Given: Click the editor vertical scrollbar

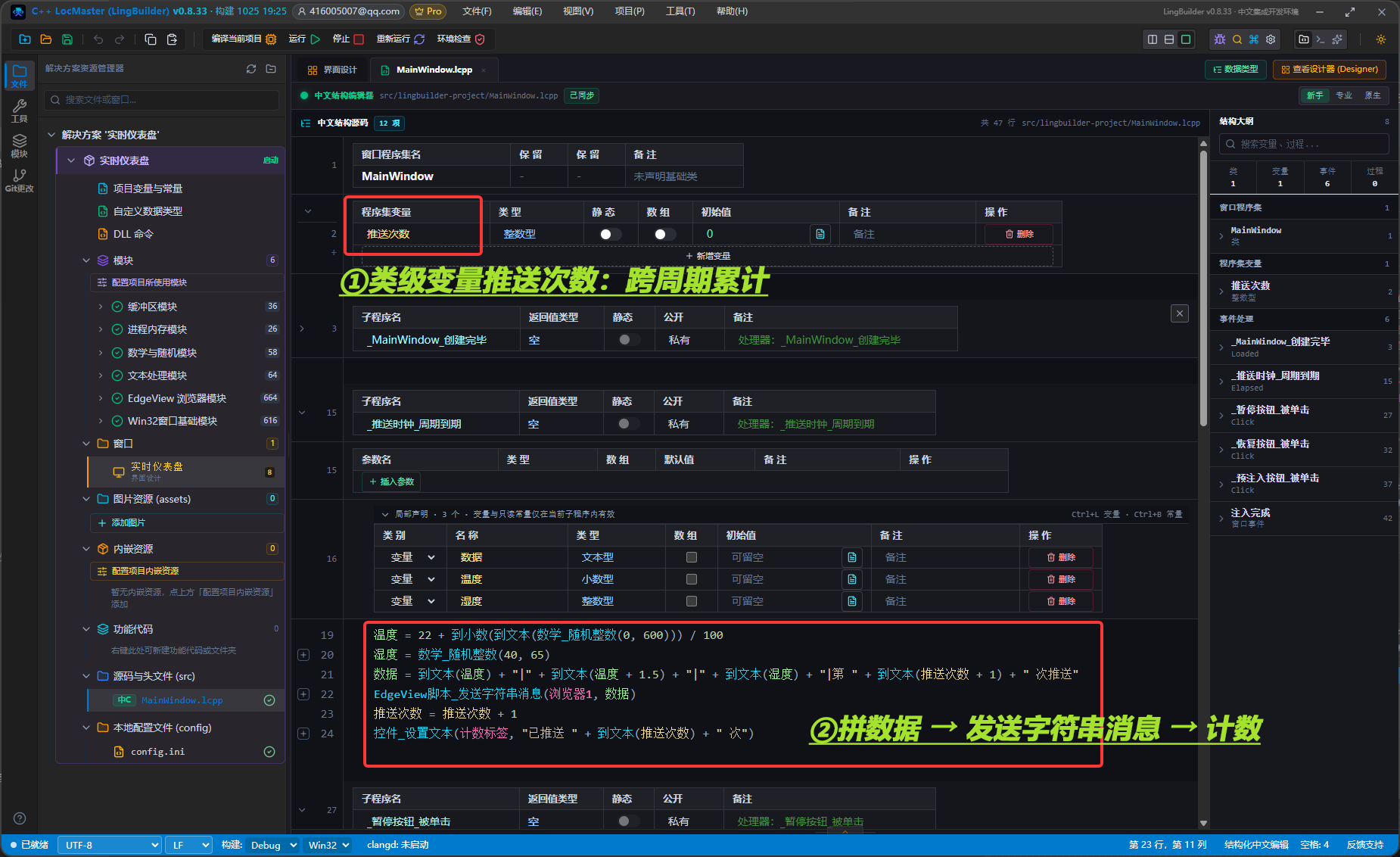Looking at the screenshot, I should click(x=1203, y=288).
